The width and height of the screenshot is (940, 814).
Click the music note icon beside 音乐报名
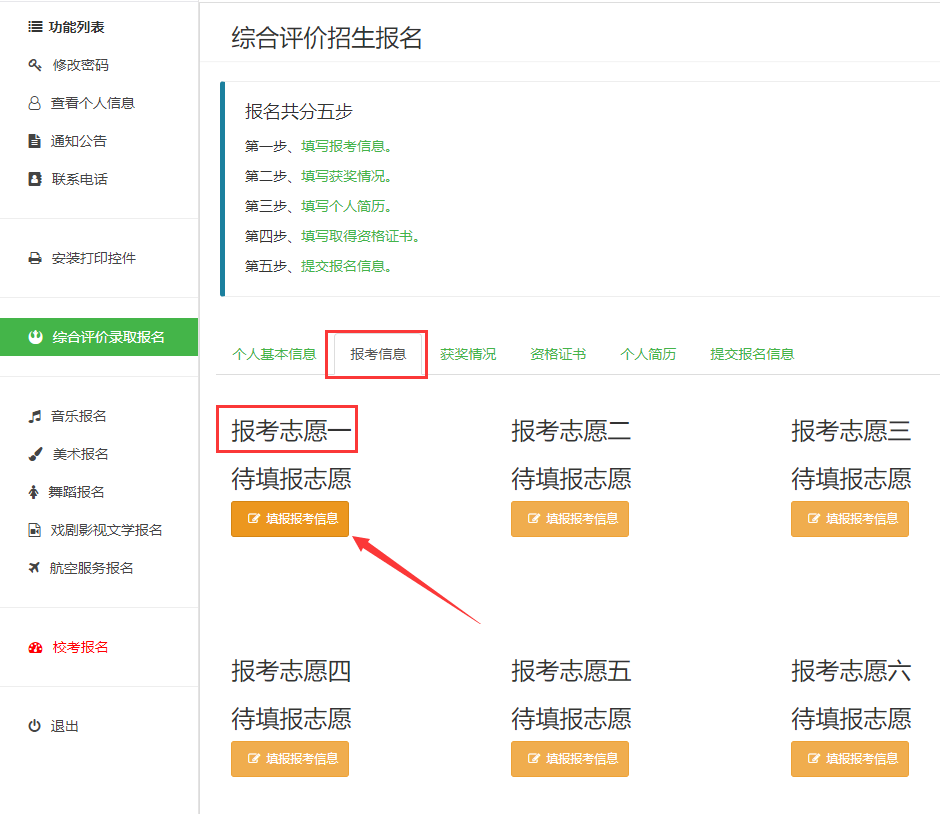35,416
